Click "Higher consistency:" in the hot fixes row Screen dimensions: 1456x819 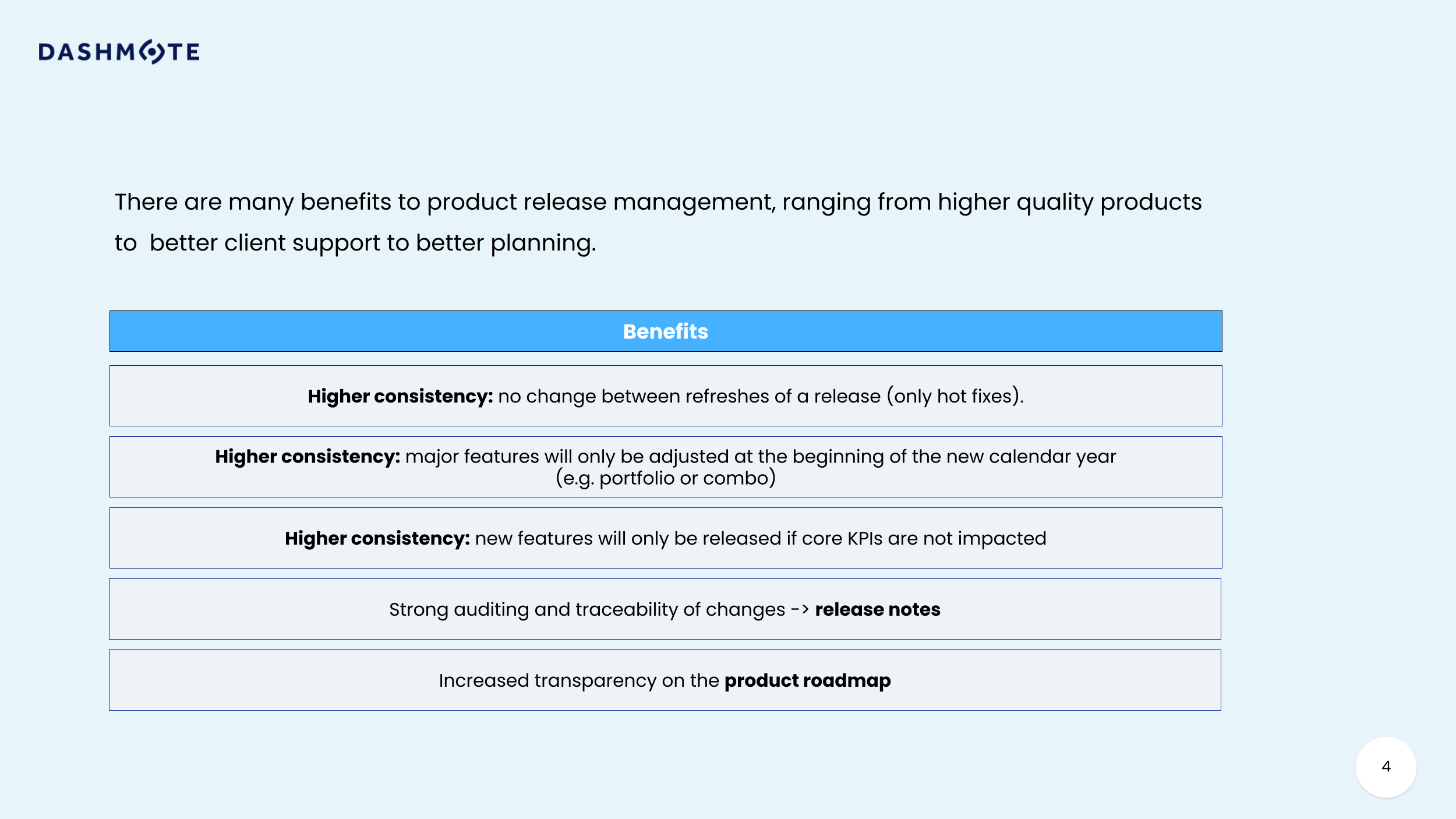tap(400, 396)
